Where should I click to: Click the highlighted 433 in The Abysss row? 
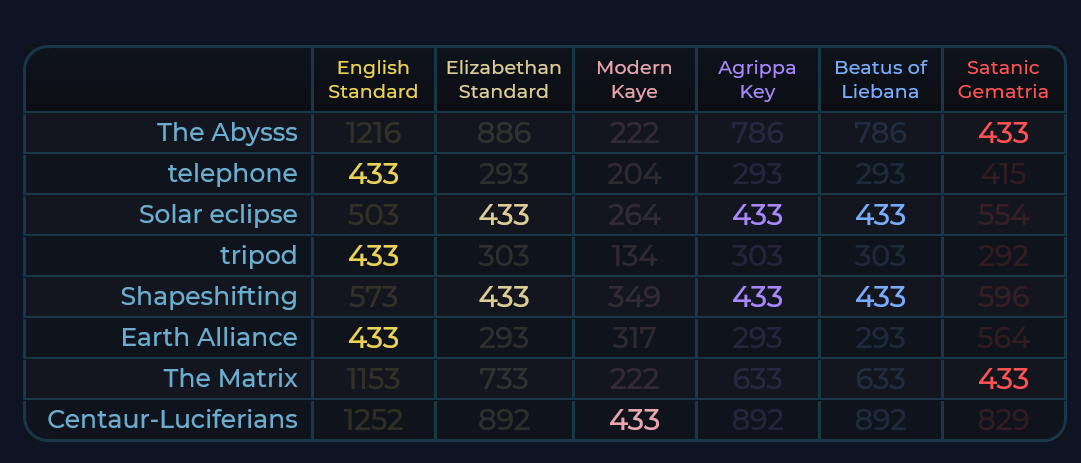pos(1003,133)
